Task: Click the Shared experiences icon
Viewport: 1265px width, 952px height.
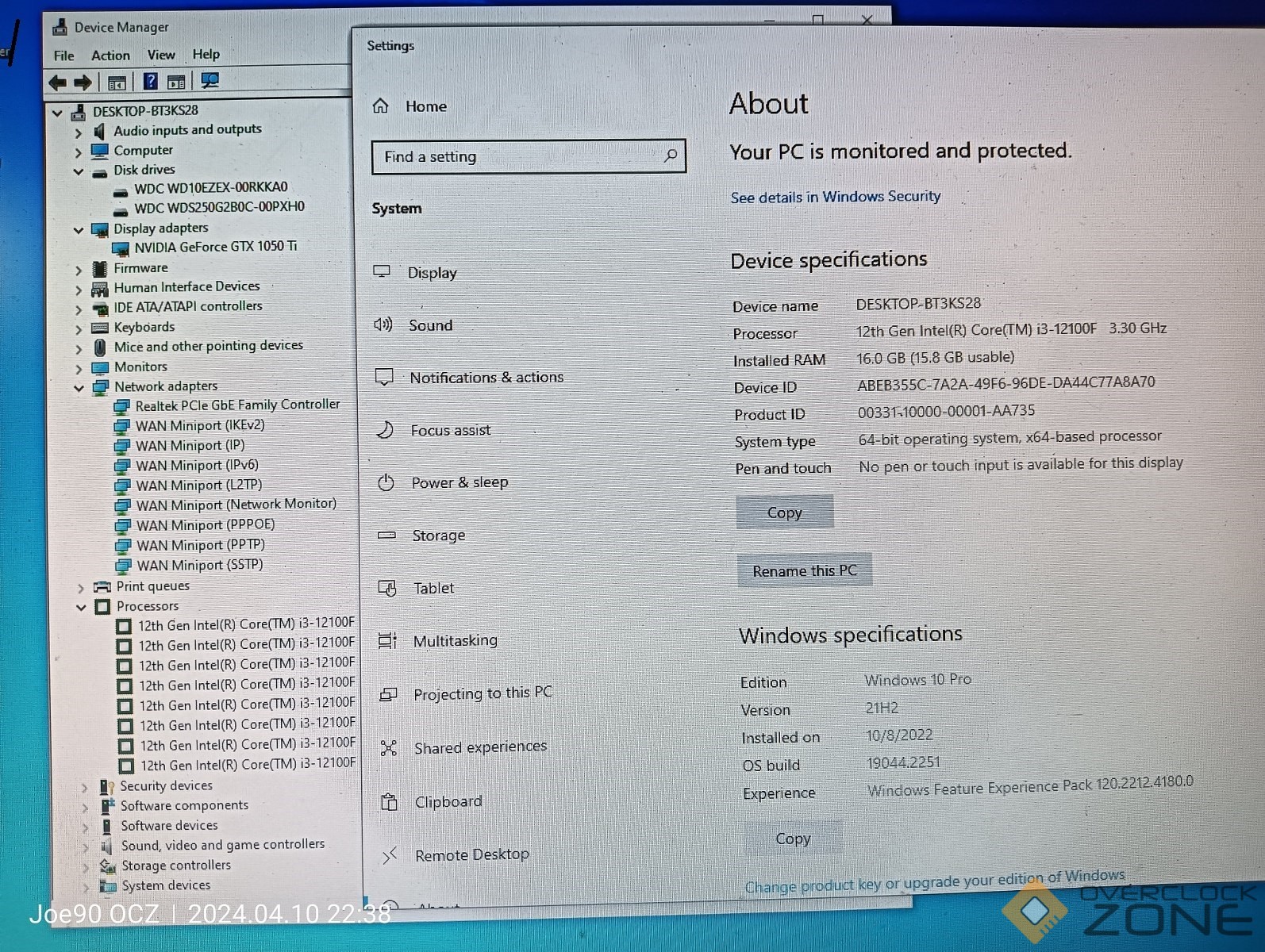Action: 388,747
